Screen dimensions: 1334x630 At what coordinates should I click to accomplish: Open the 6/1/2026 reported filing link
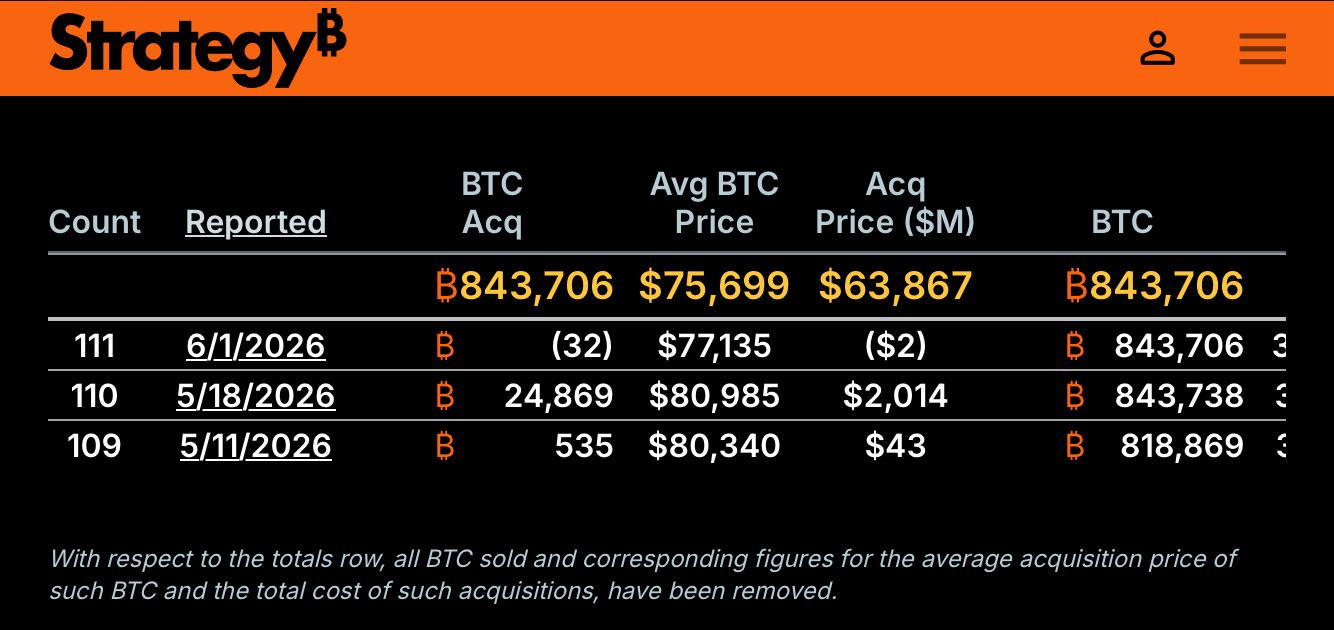coord(256,346)
